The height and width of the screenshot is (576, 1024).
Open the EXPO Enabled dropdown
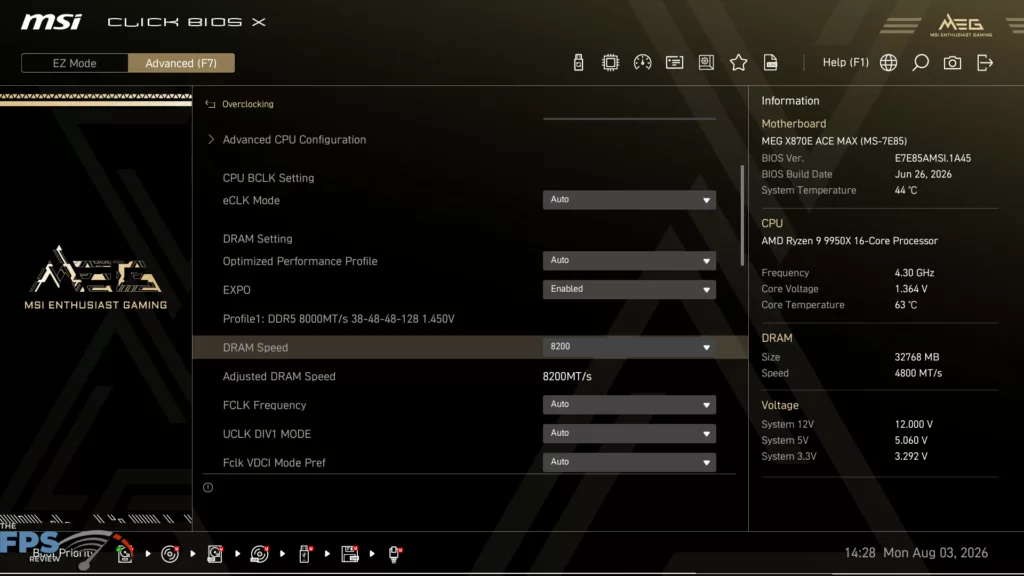(x=629, y=289)
